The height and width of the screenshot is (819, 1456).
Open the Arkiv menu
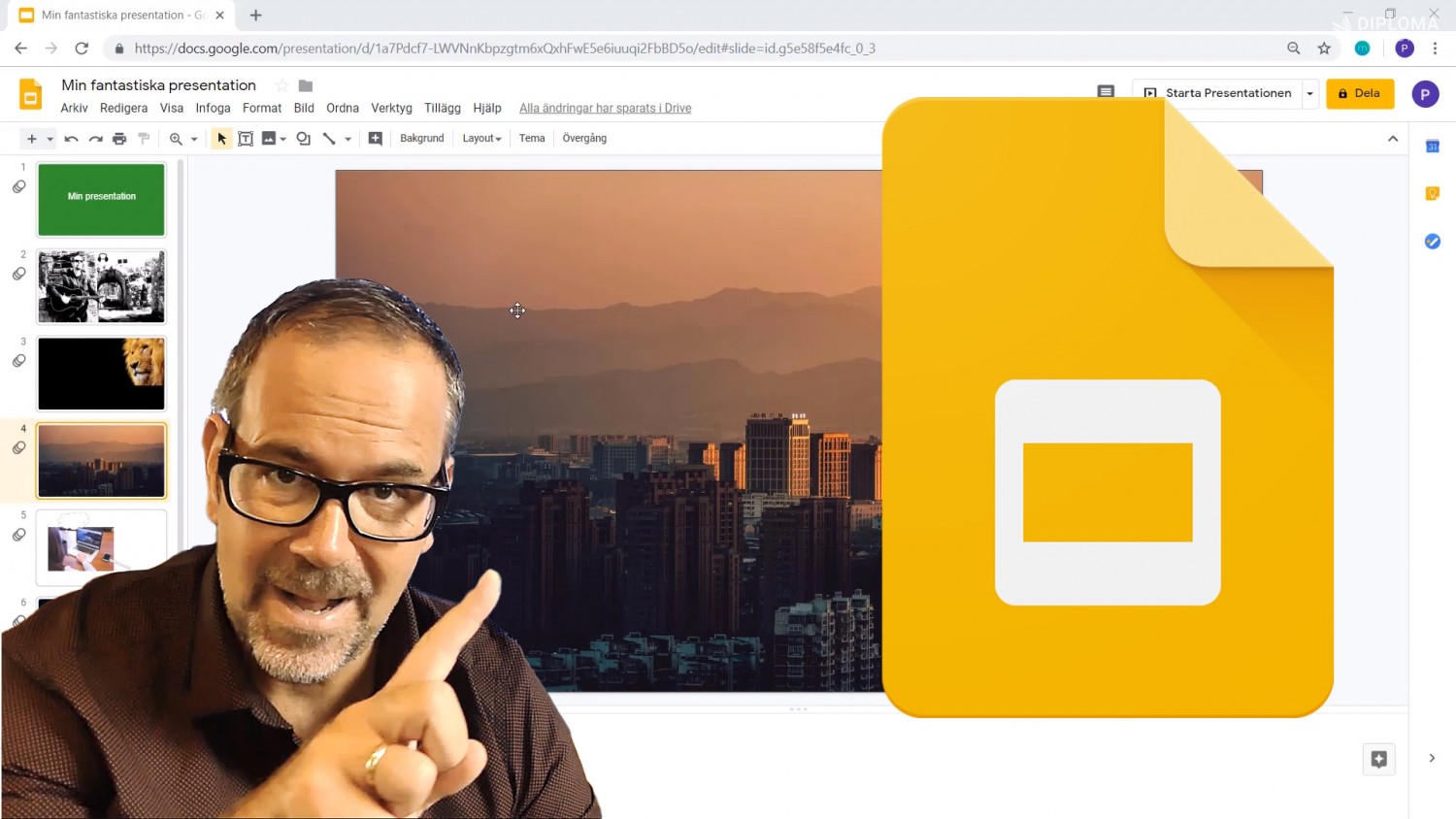click(x=74, y=108)
